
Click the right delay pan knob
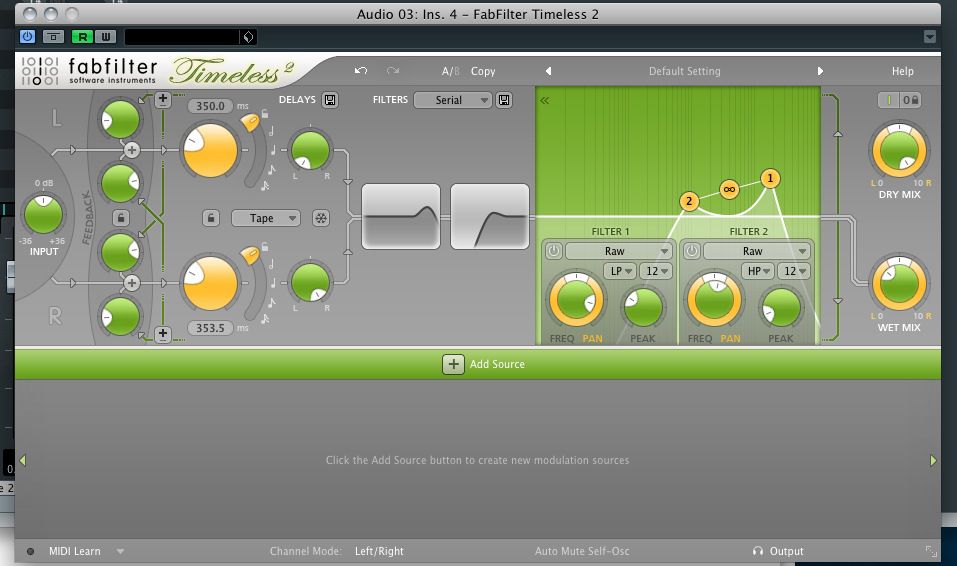click(x=310, y=282)
